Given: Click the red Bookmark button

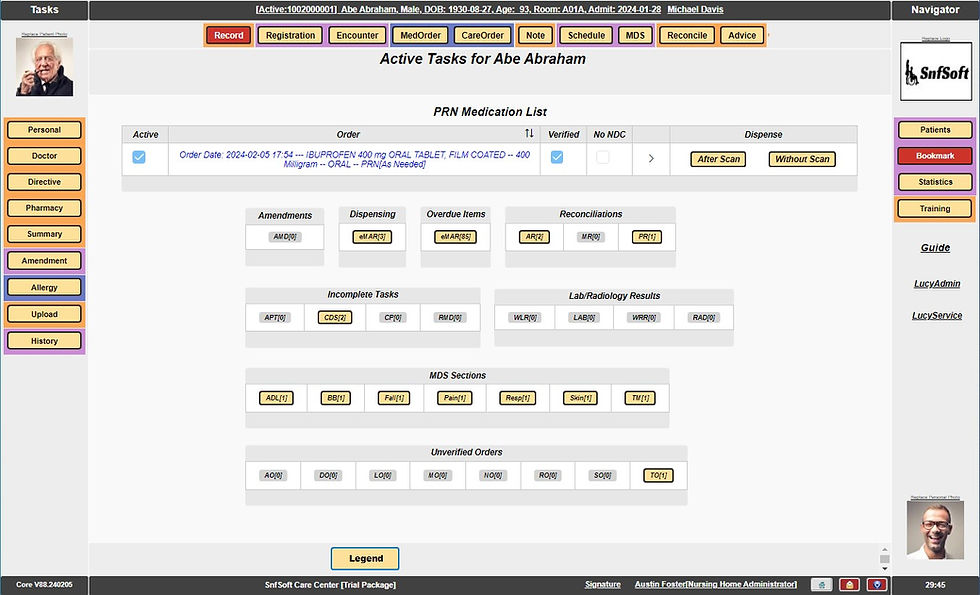Looking at the screenshot, I should [x=935, y=156].
